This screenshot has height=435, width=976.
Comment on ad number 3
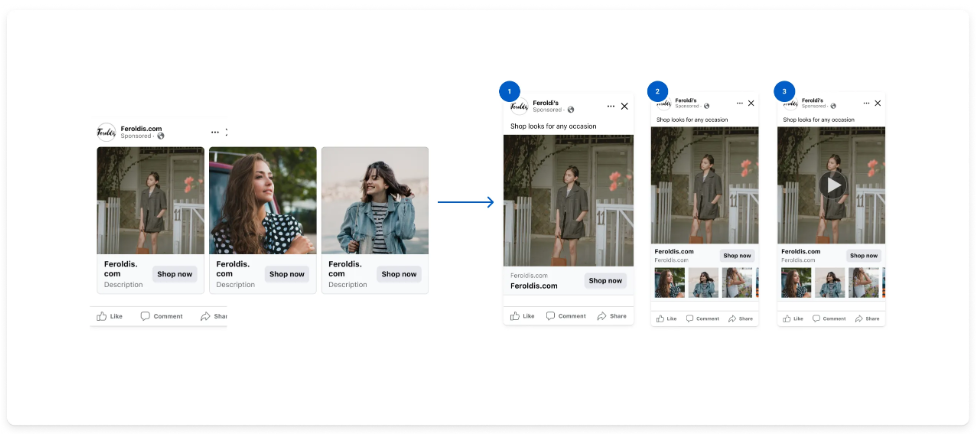(x=828, y=319)
